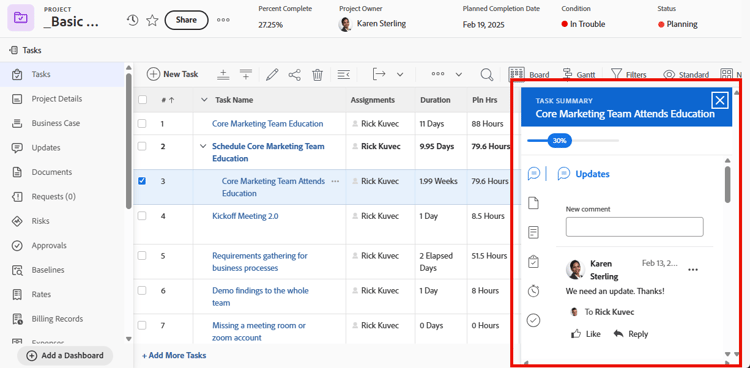750x368 pixels.
Task: Click the + Add More Tasks link
Action: [174, 356]
